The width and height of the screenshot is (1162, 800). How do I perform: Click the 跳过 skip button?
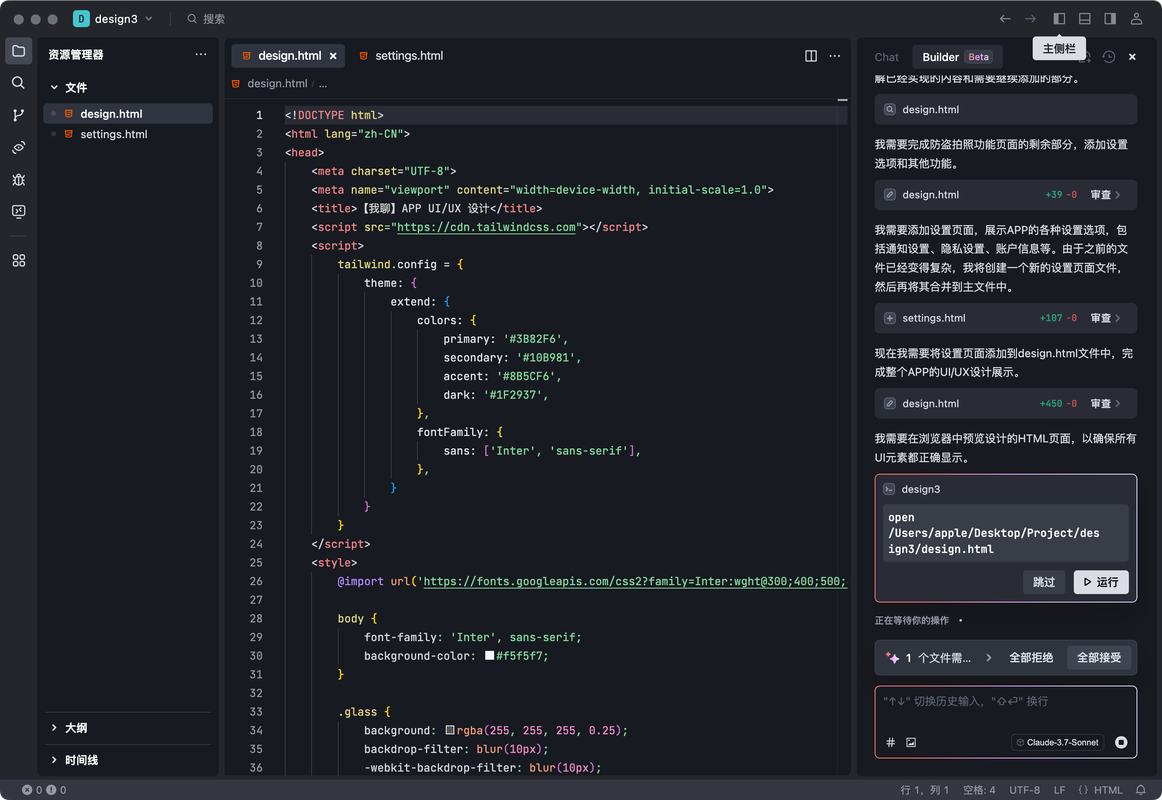(1043, 582)
